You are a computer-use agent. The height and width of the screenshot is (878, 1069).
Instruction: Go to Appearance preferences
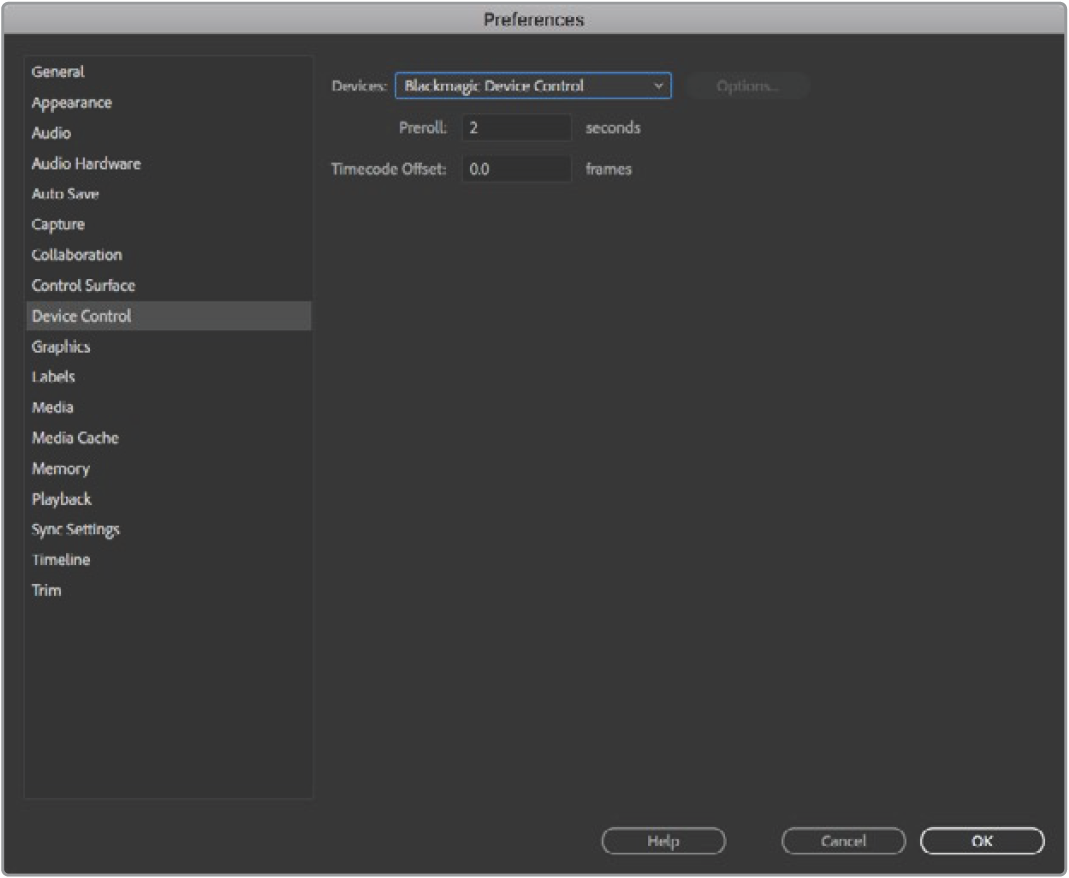[72, 103]
